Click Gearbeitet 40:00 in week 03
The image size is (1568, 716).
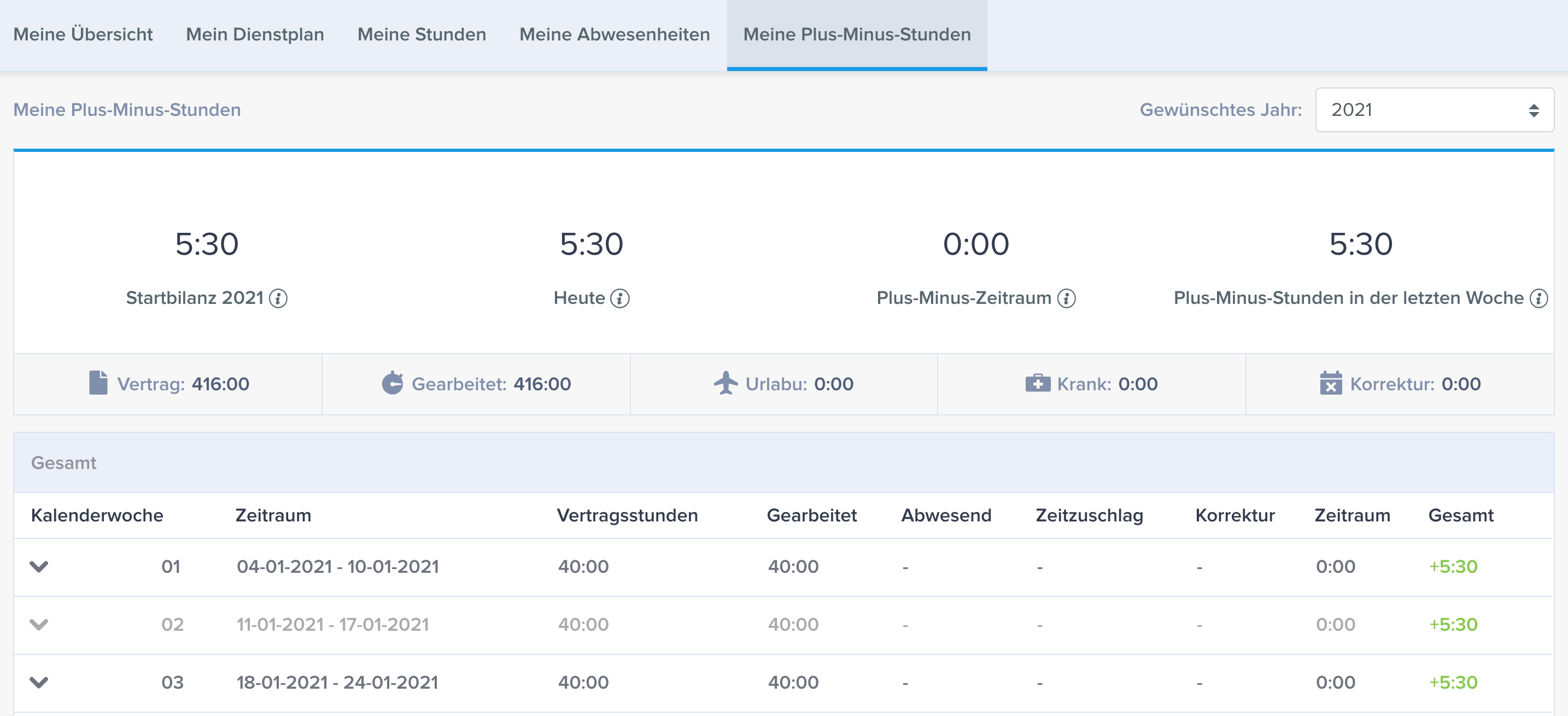793,683
